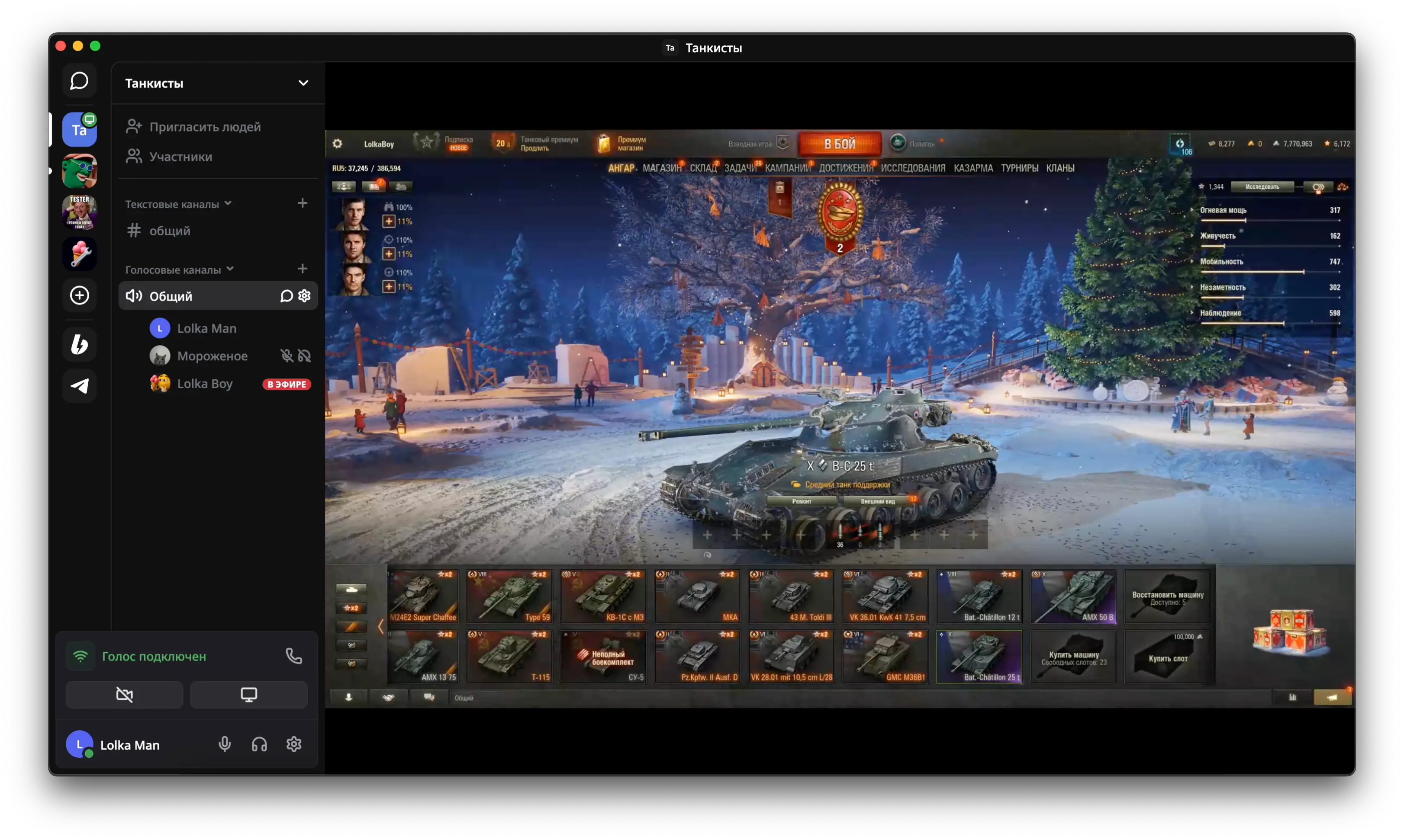Click Пригласить людей invite link
The image size is (1404, 840).
[x=204, y=127]
